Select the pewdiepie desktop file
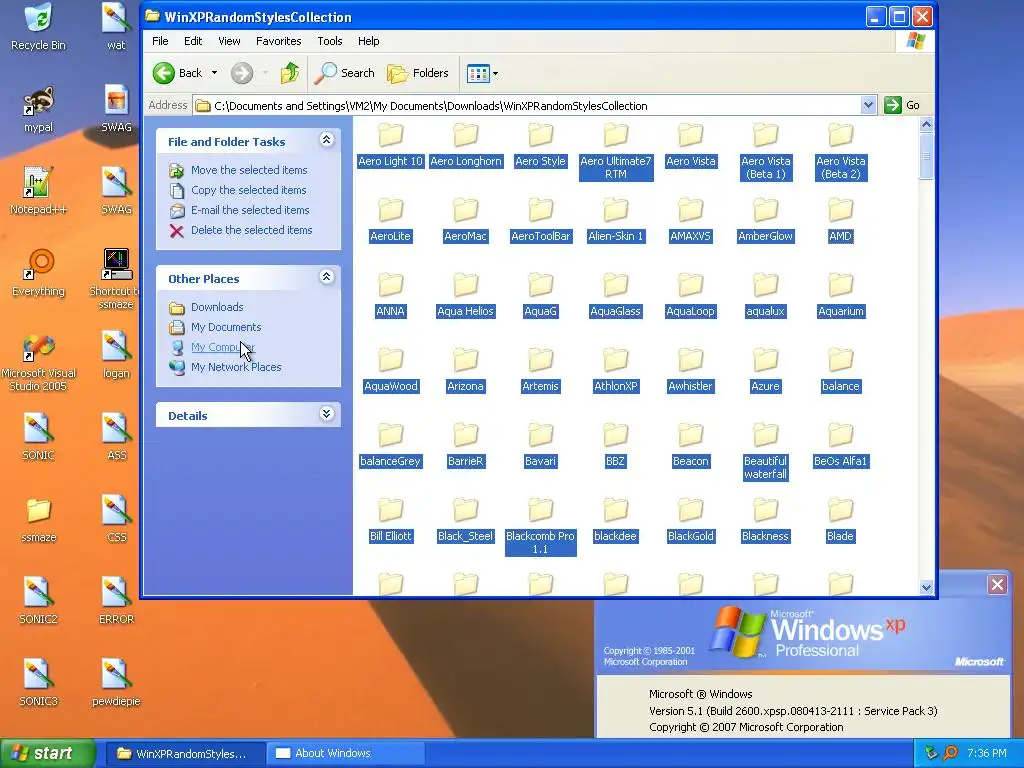The width and height of the screenshot is (1024, 768). tap(116, 684)
